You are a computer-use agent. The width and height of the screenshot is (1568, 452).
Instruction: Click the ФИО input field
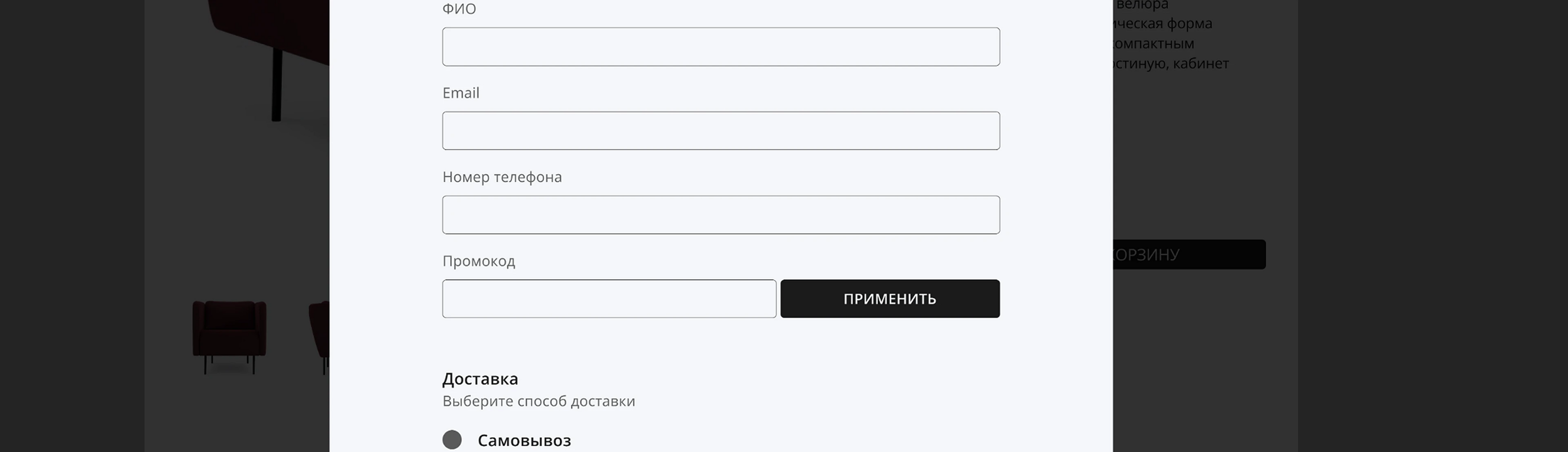tap(721, 47)
